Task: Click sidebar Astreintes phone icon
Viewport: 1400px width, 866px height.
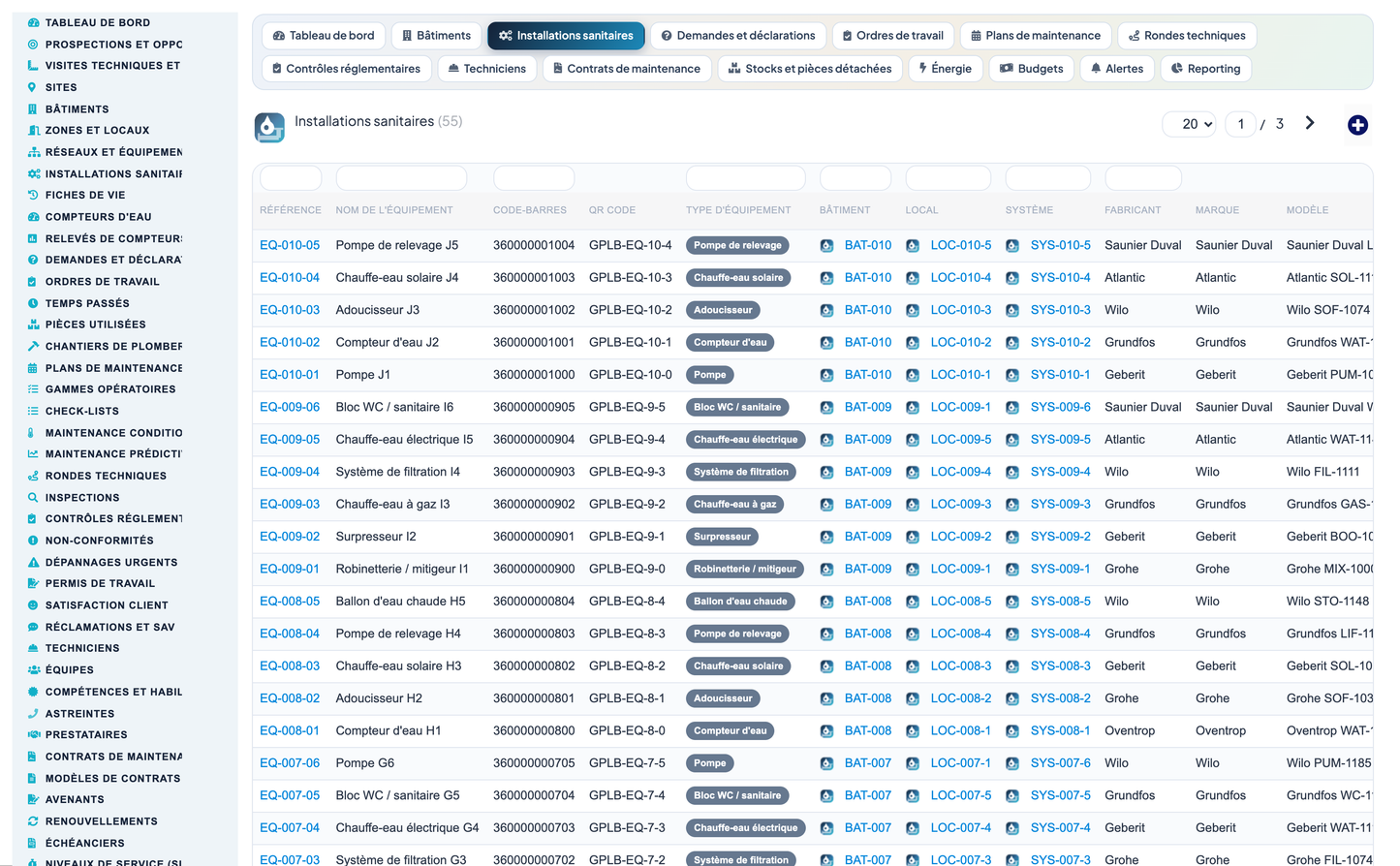Action: point(33,713)
